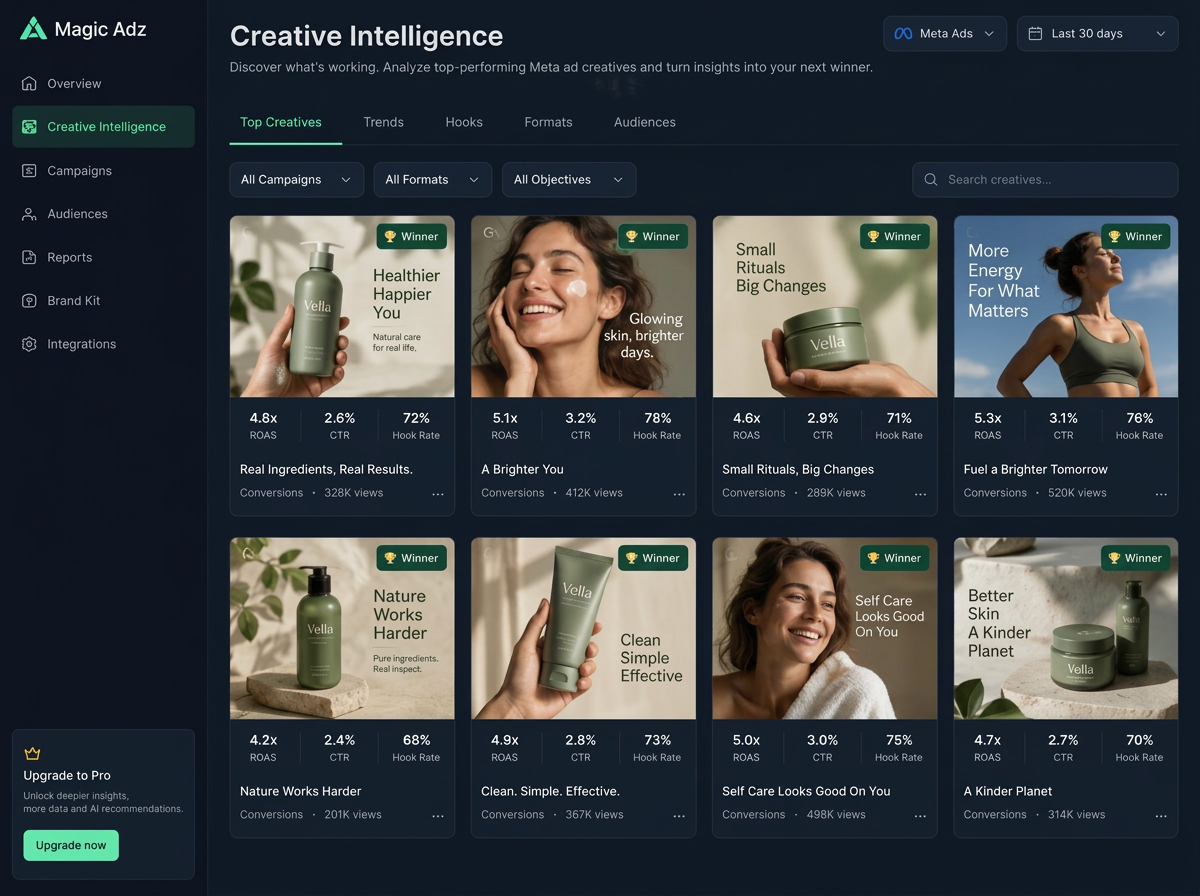Click the title 'Fuel a Brighter Tomorrow'

pos(1035,469)
